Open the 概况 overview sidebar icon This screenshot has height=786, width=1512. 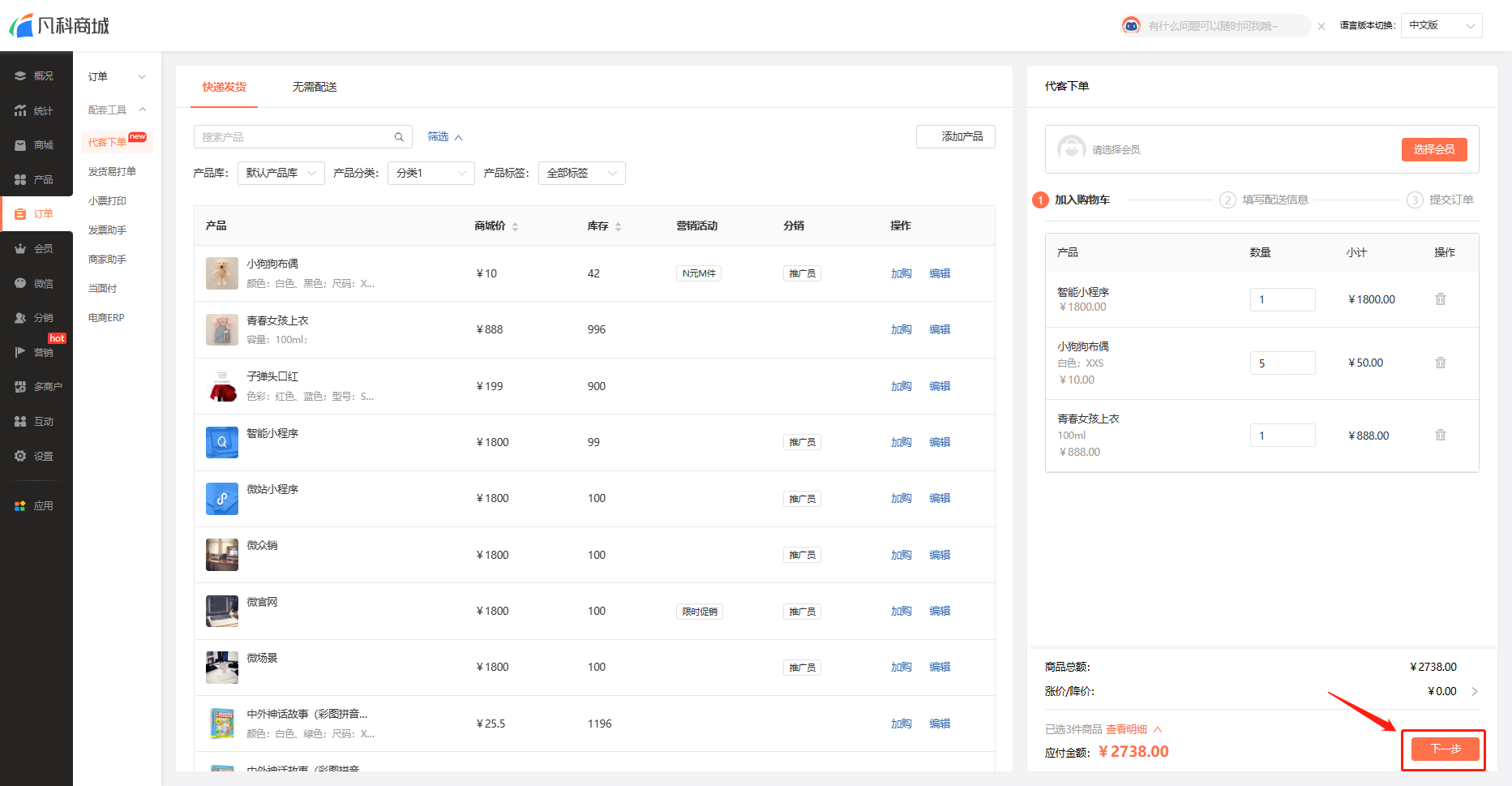pyautogui.click(x=20, y=75)
